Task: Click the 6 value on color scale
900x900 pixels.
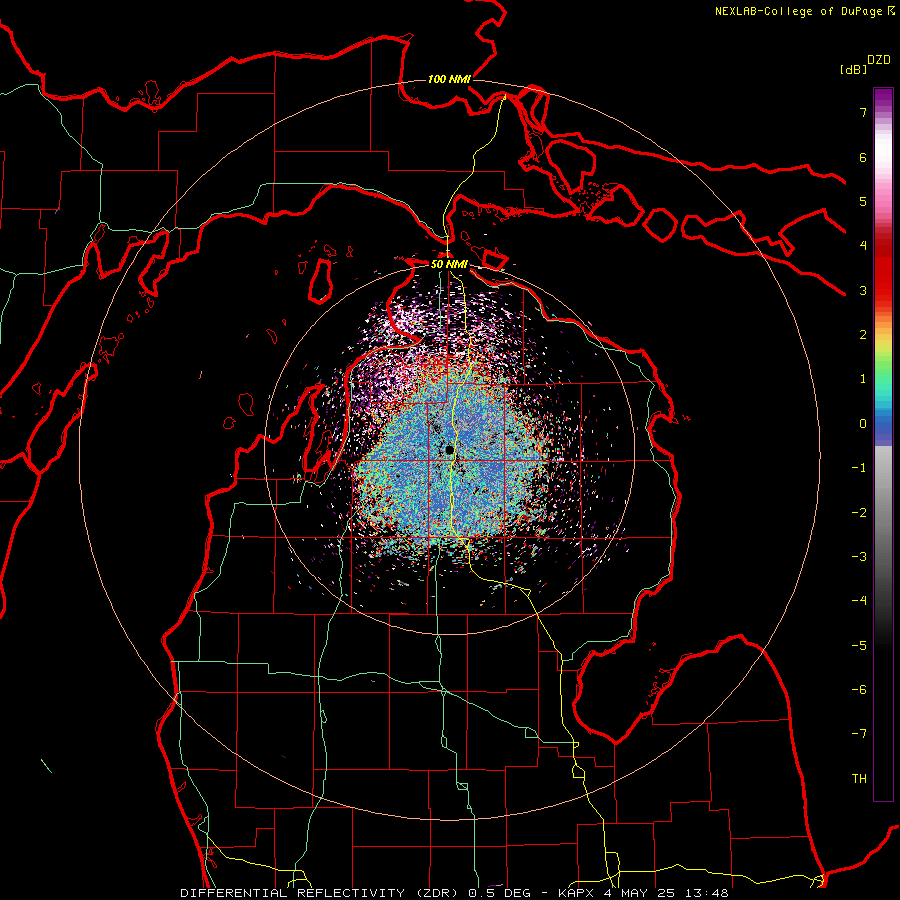Action: [863, 157]
